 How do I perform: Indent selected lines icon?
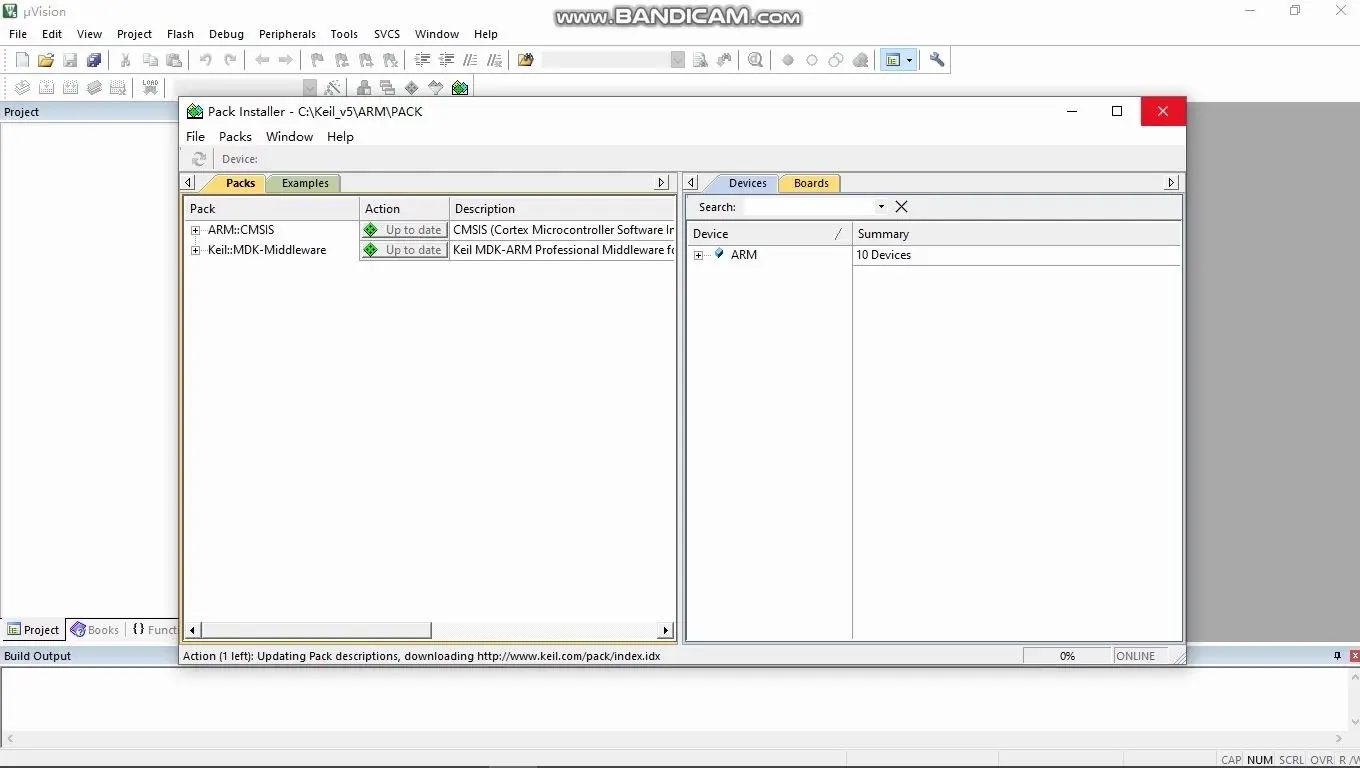pyautogui.click(x=422, y=60)
